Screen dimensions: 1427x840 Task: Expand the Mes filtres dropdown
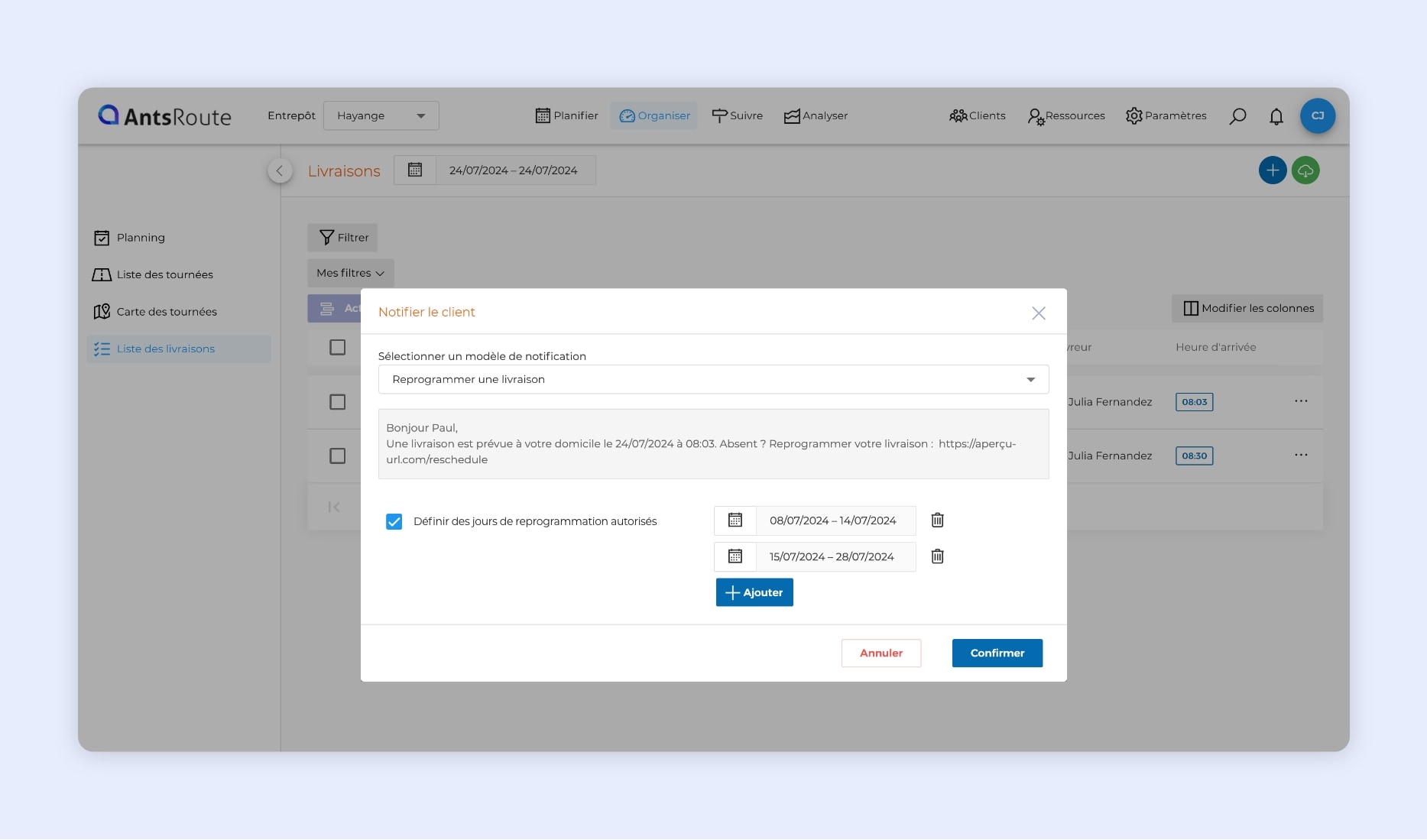pyautogui.click(x=350, y=274)
